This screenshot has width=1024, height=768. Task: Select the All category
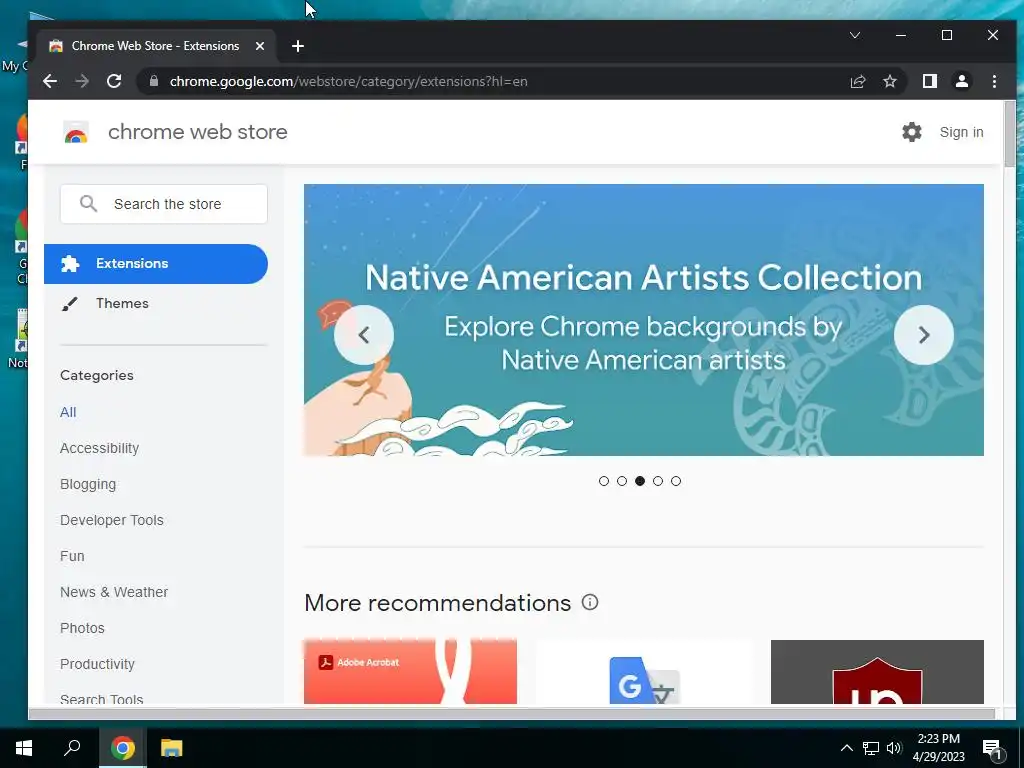(68, 412)
